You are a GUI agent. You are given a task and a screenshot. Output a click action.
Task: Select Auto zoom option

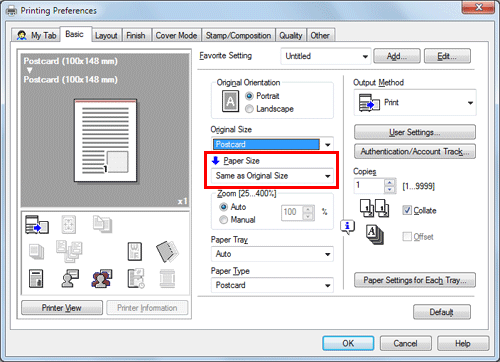(223, 207)
